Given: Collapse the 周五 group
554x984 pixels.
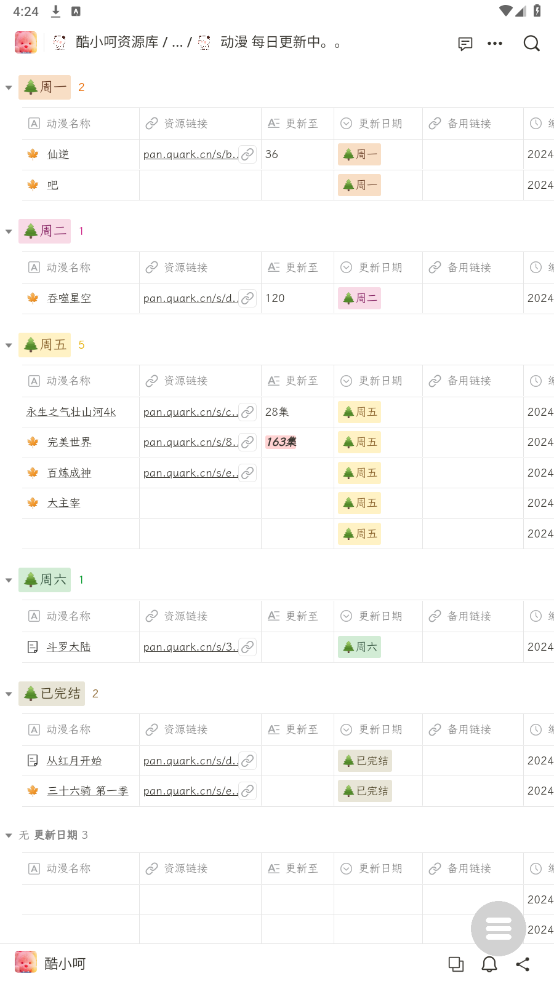Looking at the screenshot, I should click(9, 345).
